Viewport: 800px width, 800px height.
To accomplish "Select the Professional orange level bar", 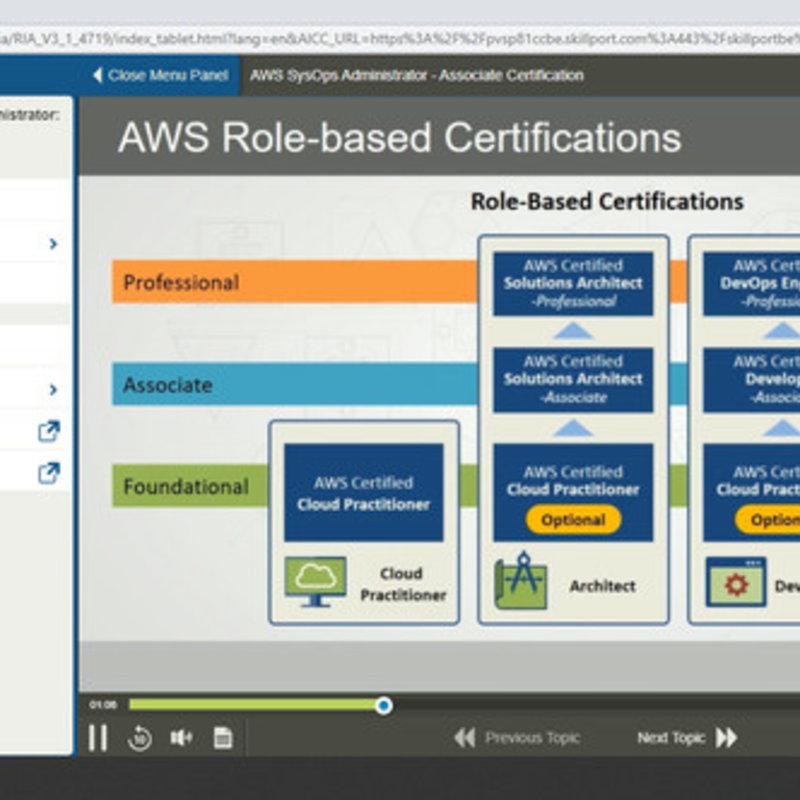I will 295,282.
